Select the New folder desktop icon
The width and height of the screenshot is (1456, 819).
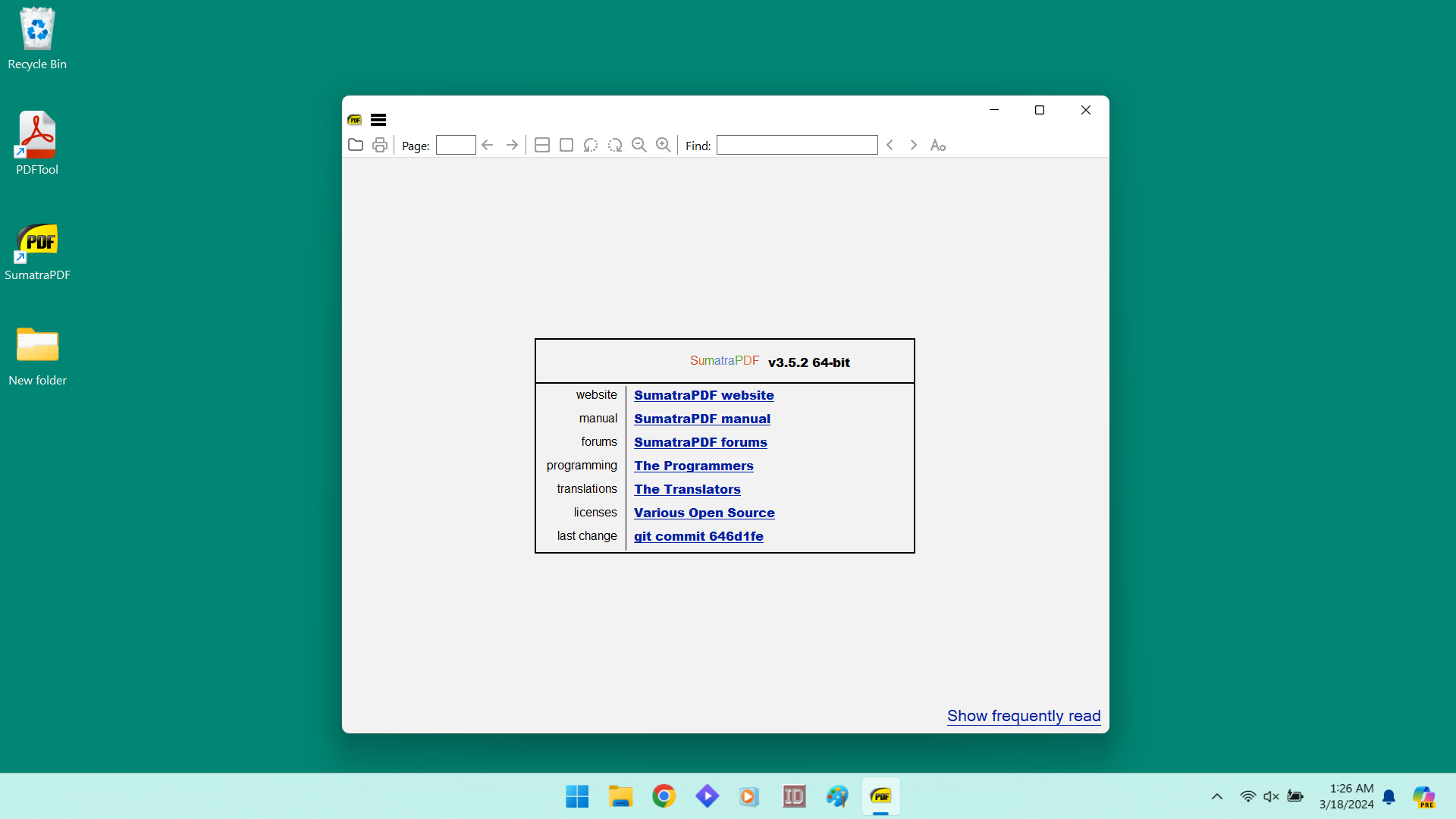click(x=37, y=356)
